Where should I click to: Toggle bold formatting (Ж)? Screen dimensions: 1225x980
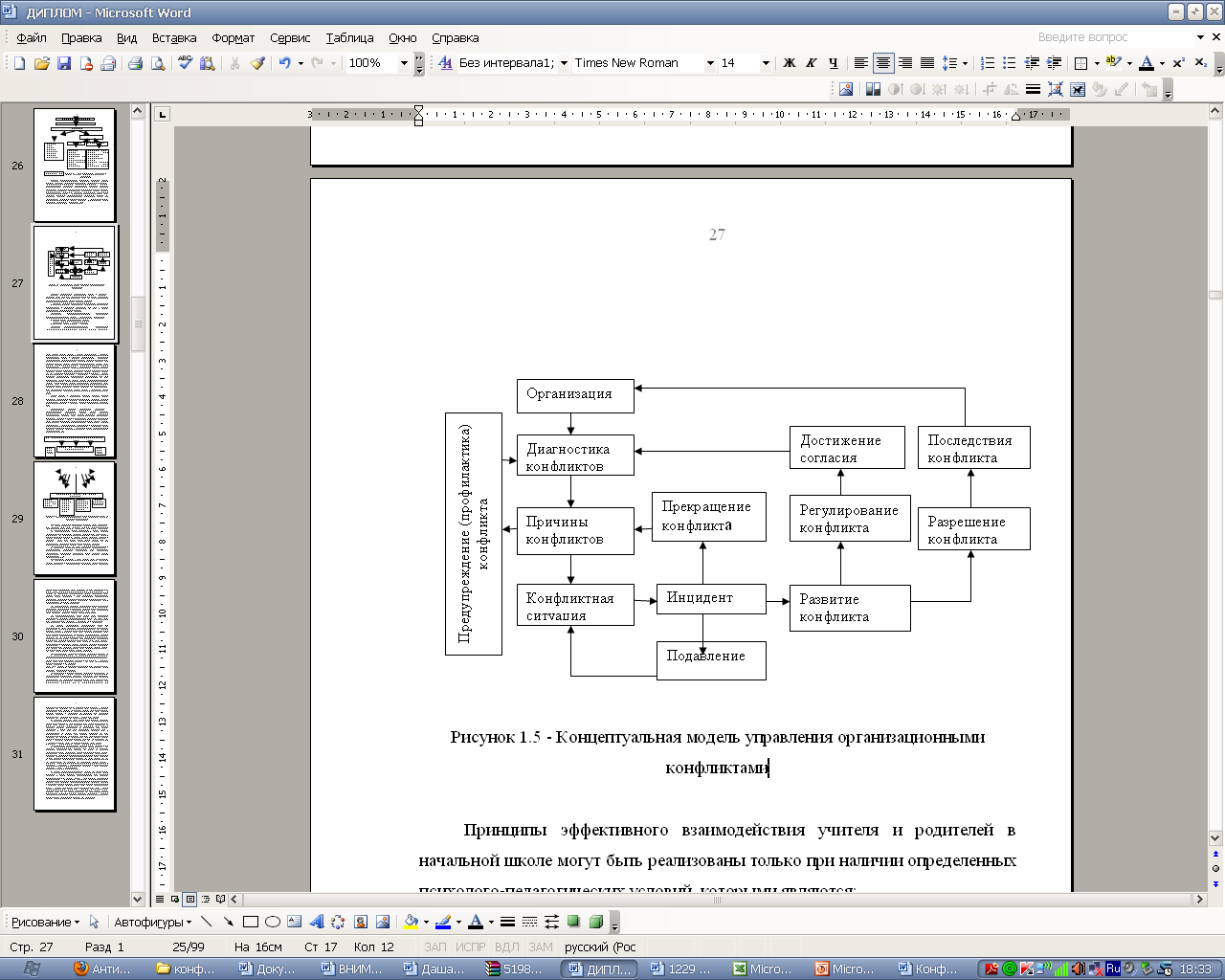pos(790,63)
